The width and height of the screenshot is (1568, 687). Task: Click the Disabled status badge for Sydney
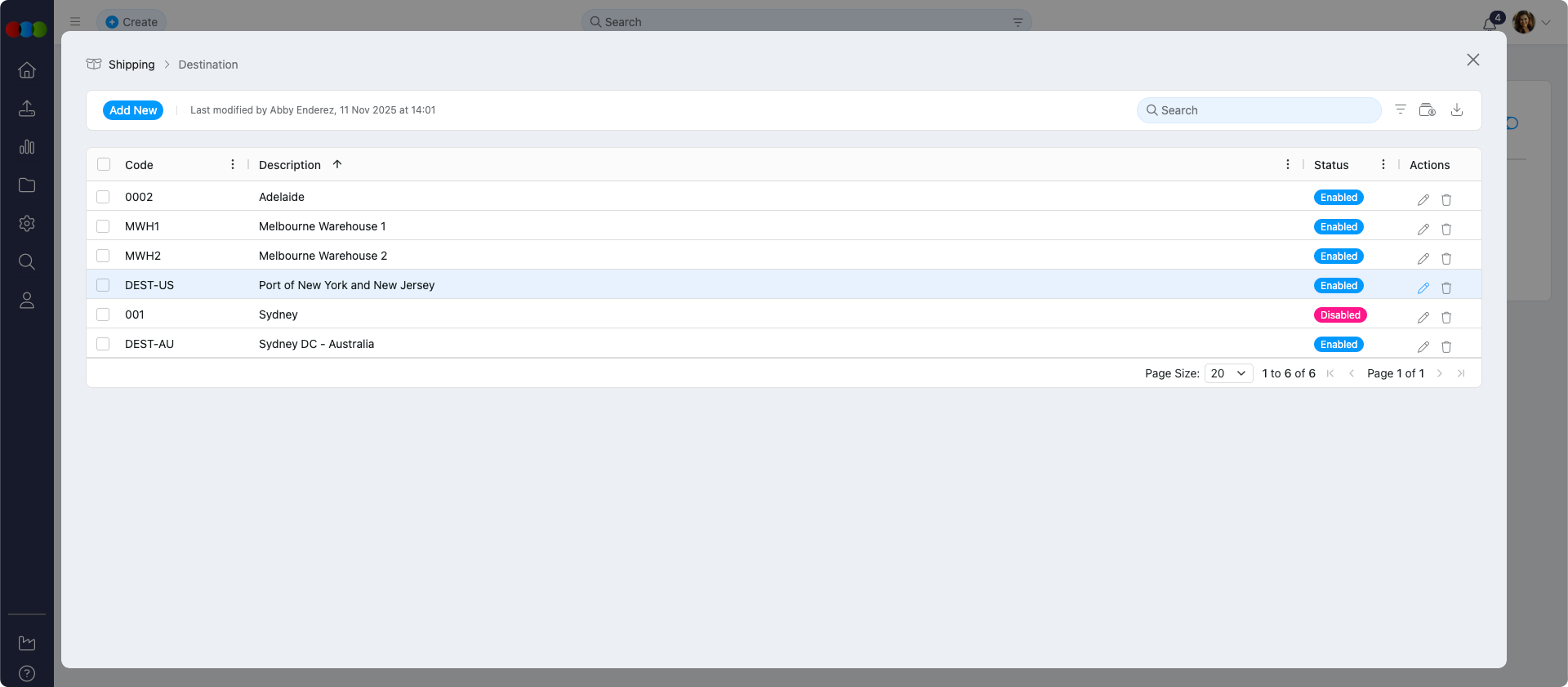coord(1339,315)
